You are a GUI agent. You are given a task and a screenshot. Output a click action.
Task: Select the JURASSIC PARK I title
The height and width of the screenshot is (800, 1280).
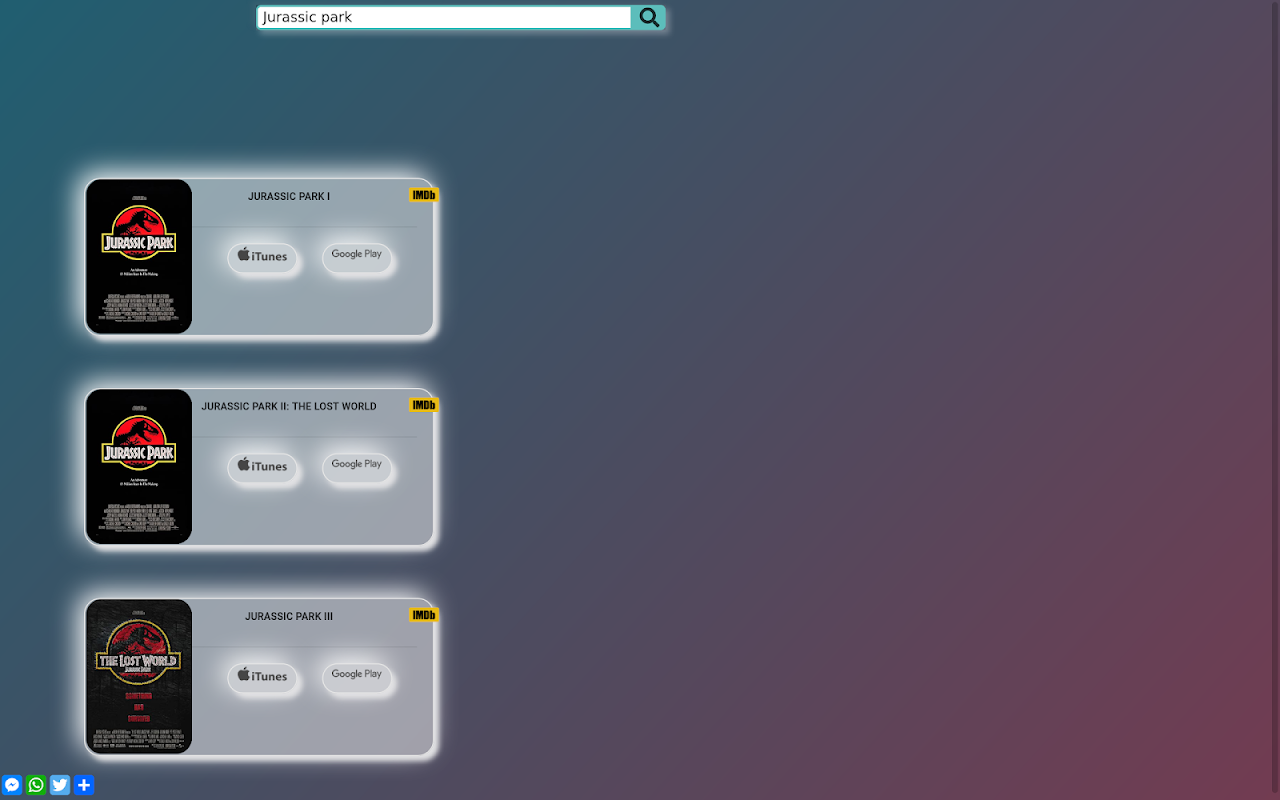pyautogui.click(x=289, y=196)
